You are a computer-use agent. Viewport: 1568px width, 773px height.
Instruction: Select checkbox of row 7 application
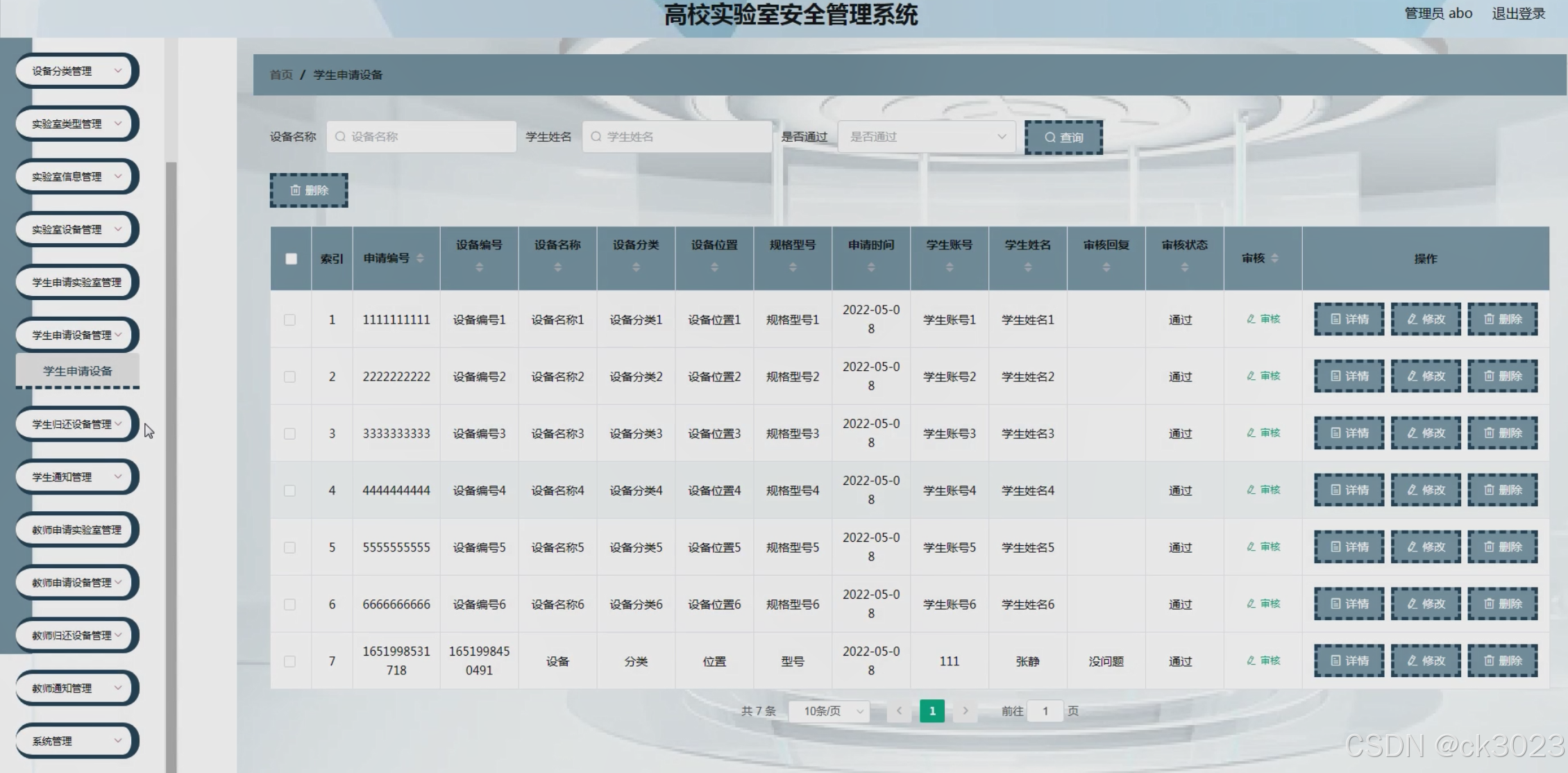pos(289,661)
